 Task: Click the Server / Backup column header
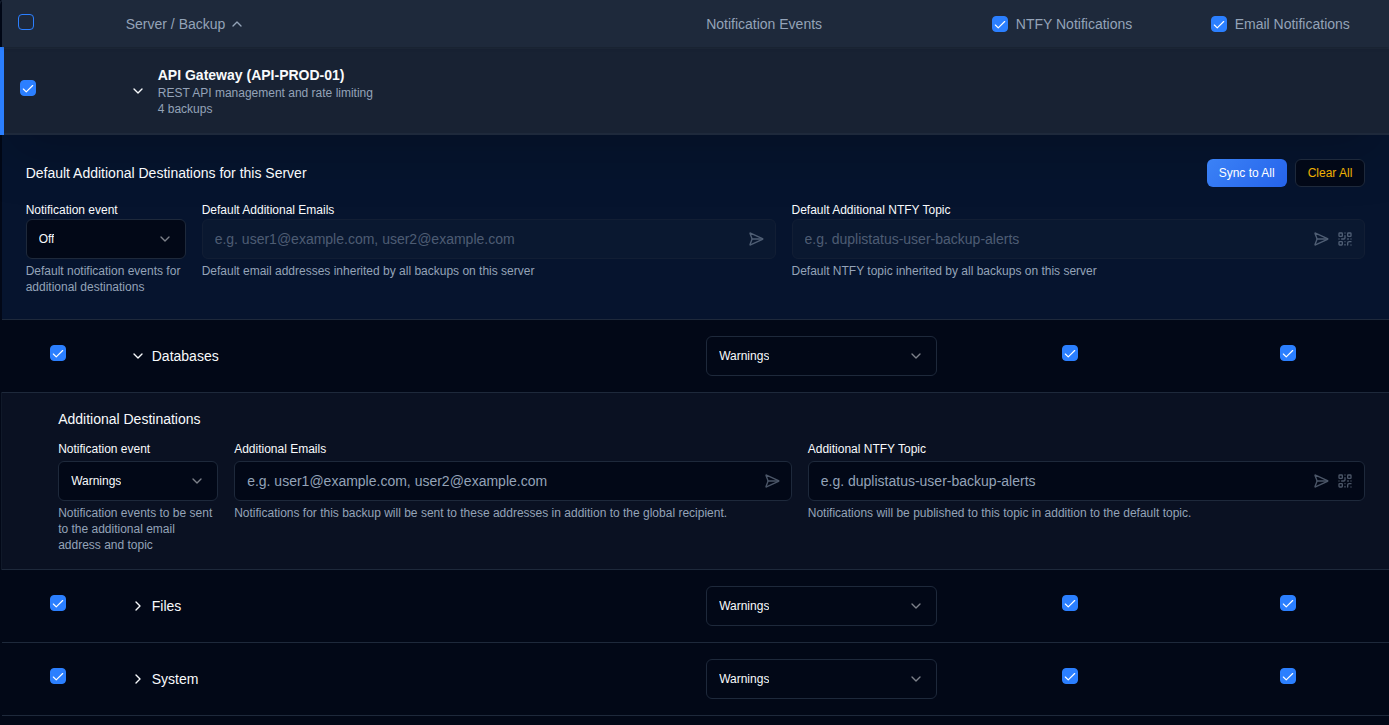[x=176, y=23]
